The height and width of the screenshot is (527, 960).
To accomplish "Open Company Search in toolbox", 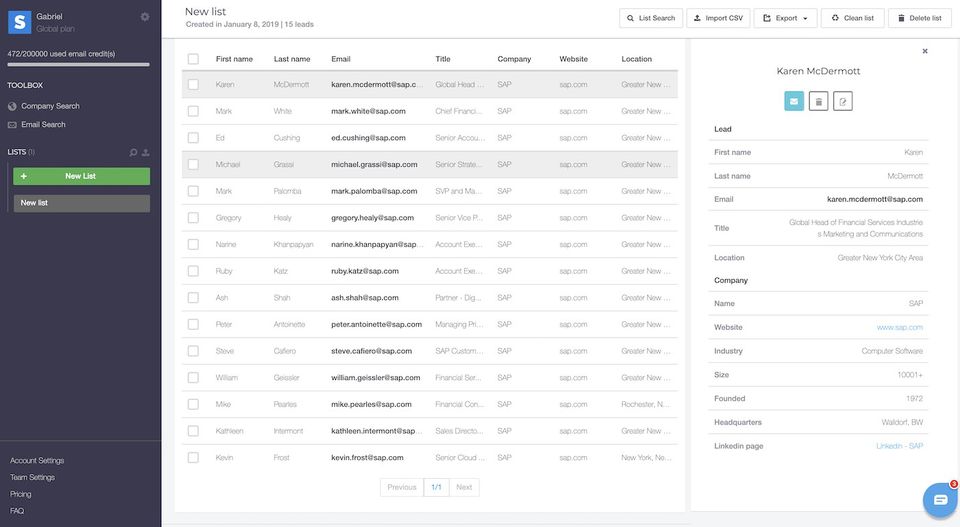I will [x=50, y=107].
